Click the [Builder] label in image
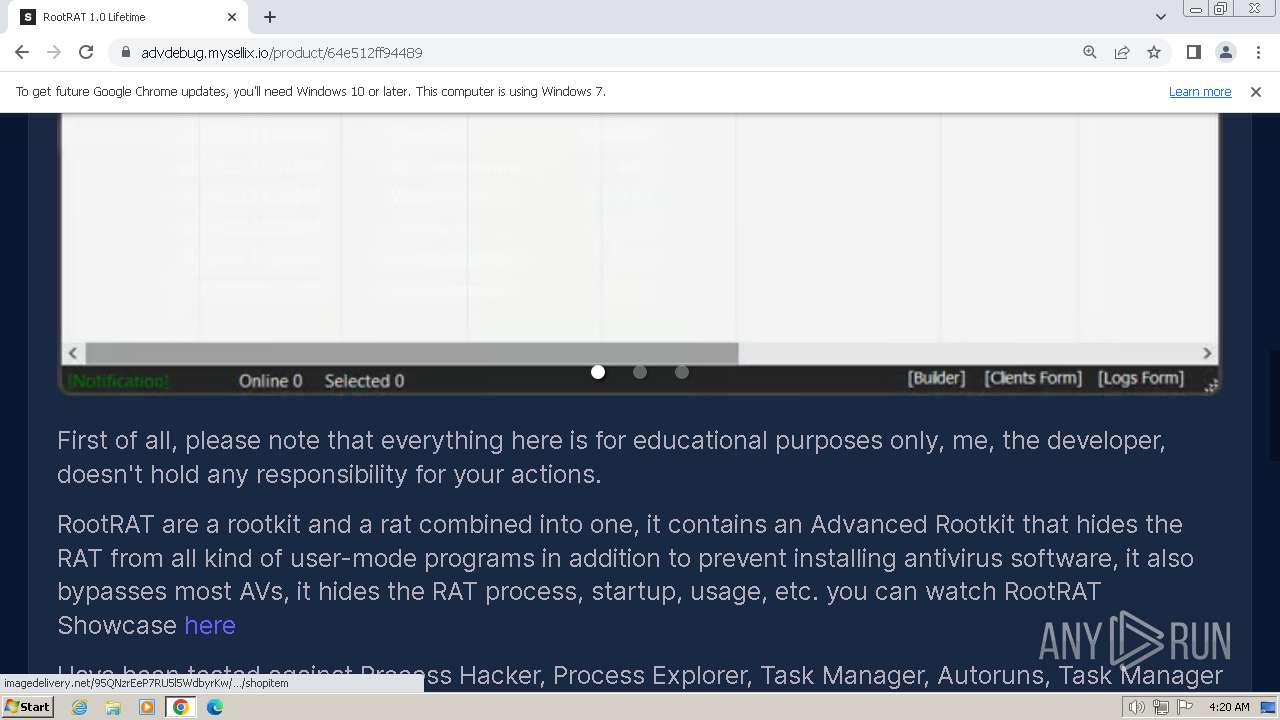Screen dimensions: 1280x720 point(936,378)
